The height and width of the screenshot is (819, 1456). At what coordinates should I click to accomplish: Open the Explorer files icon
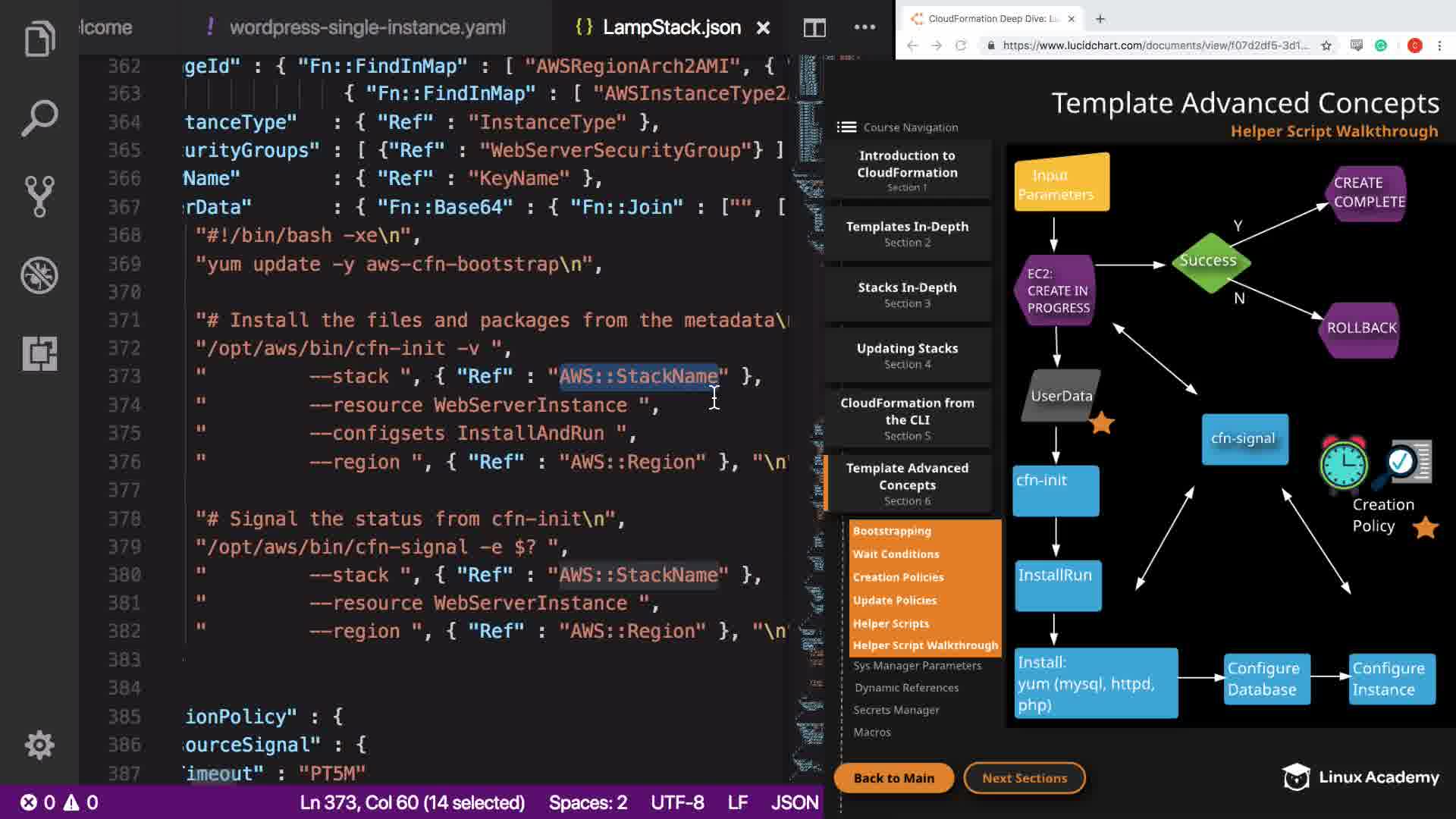pyautogui.click(x=39, y=39)
